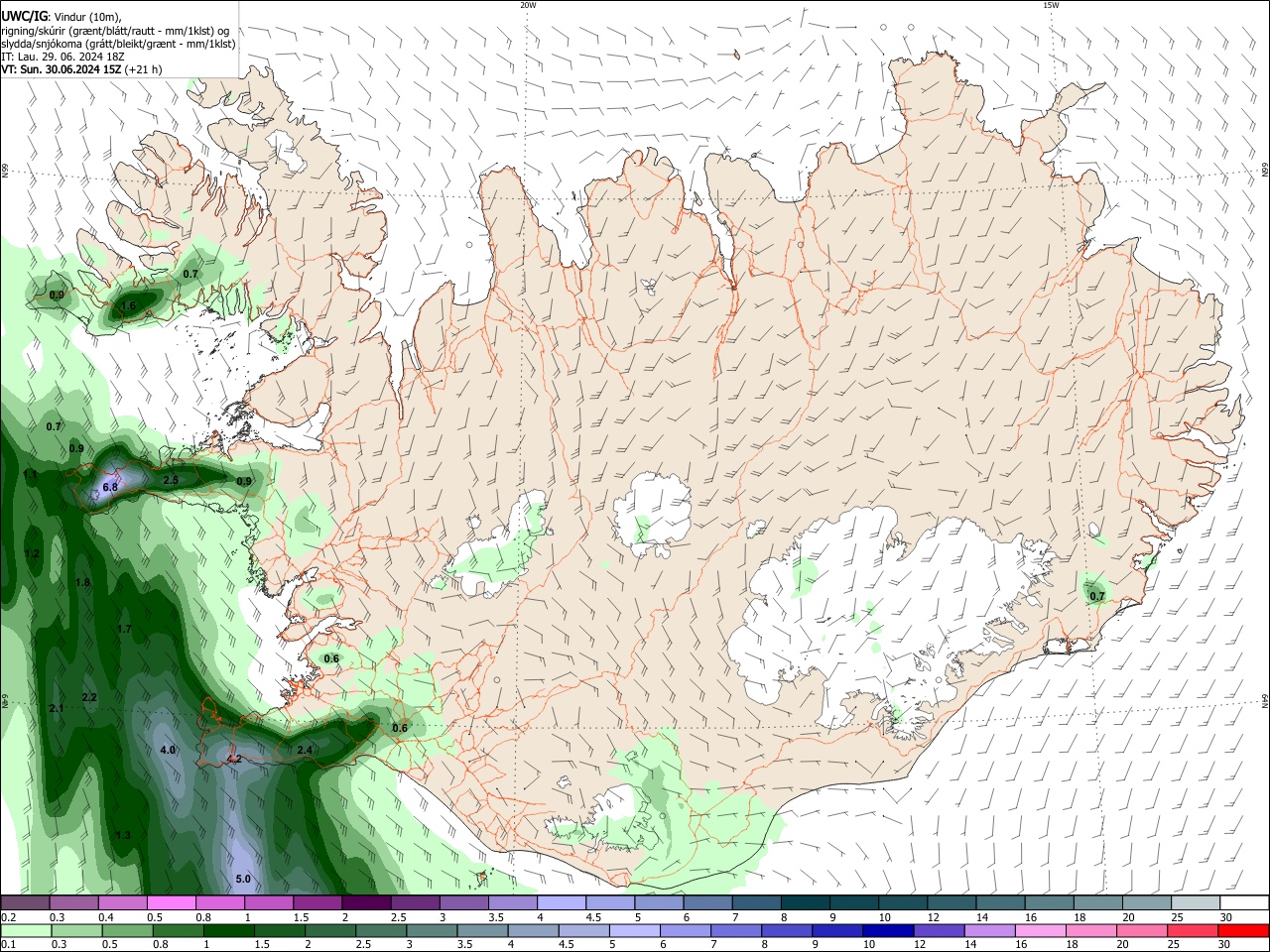Select bottom-scale palest green swatch at 0.1
Image resolution: width=1270 pixels, height=952 pixels.
[x=25, y=930]
